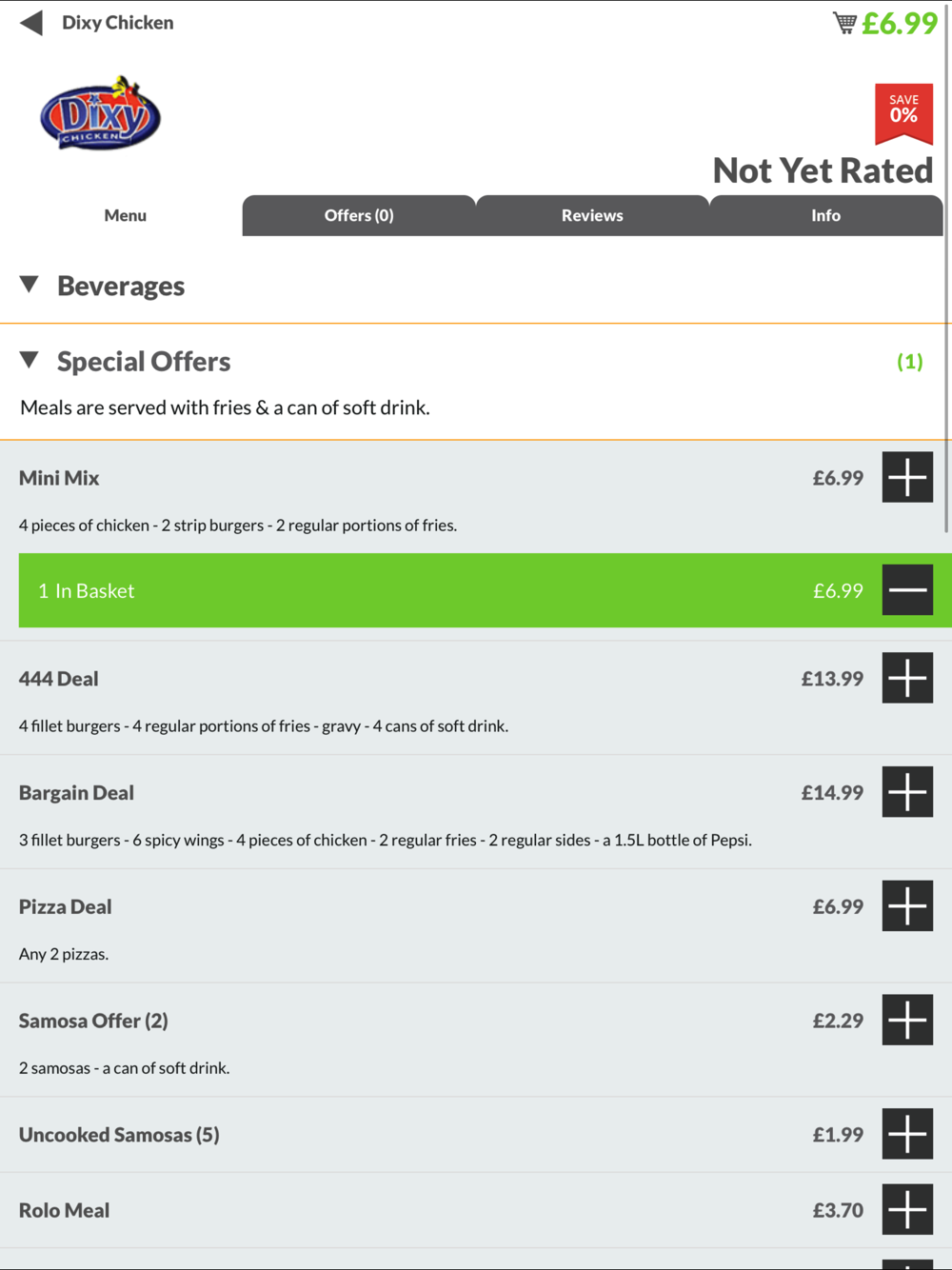Add Bargain Deal using its plus button
The height and width of the screenshot is (1270, 952).
907,792
